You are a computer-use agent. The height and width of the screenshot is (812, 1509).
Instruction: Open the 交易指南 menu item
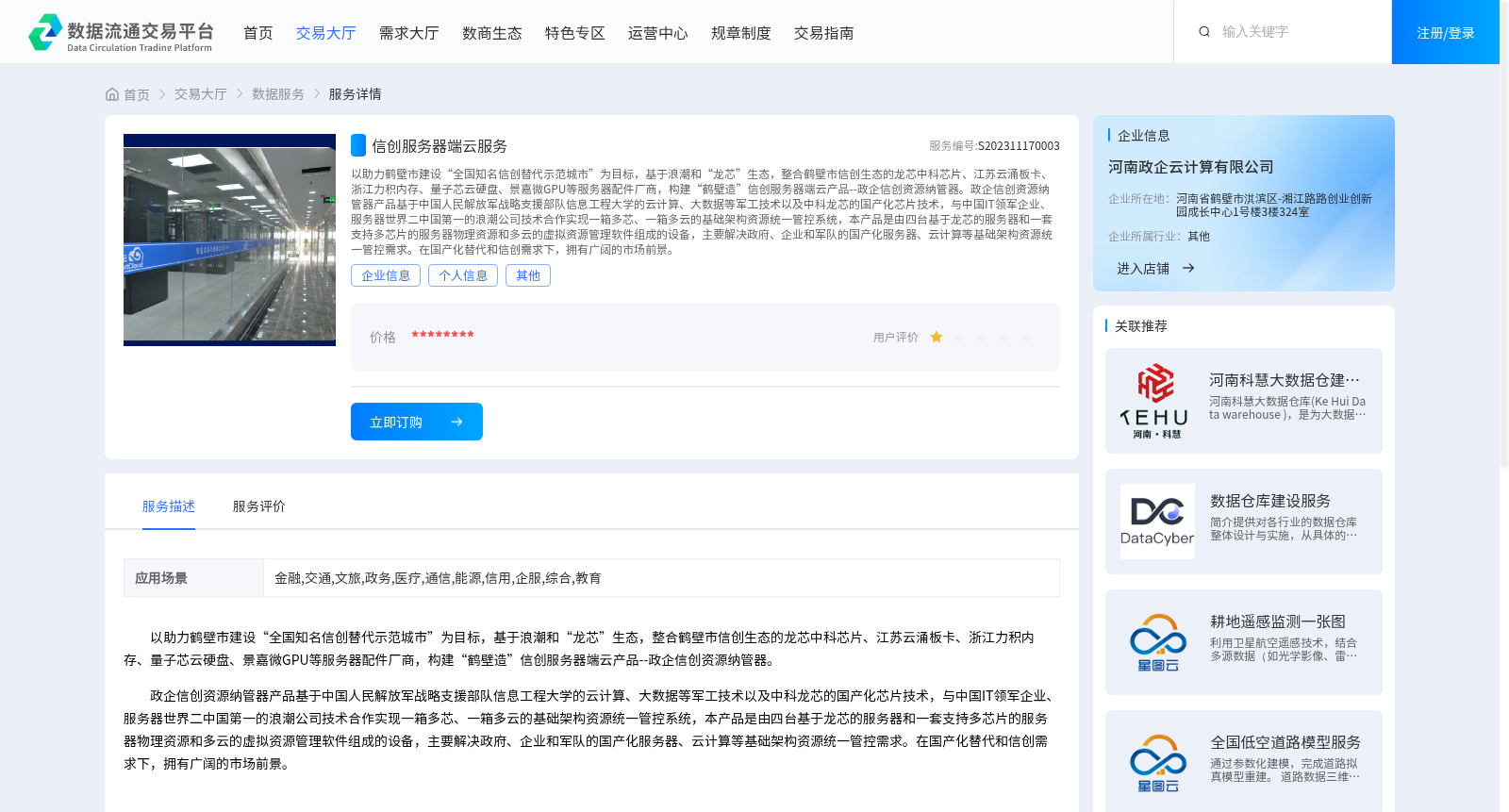(824, 33)
